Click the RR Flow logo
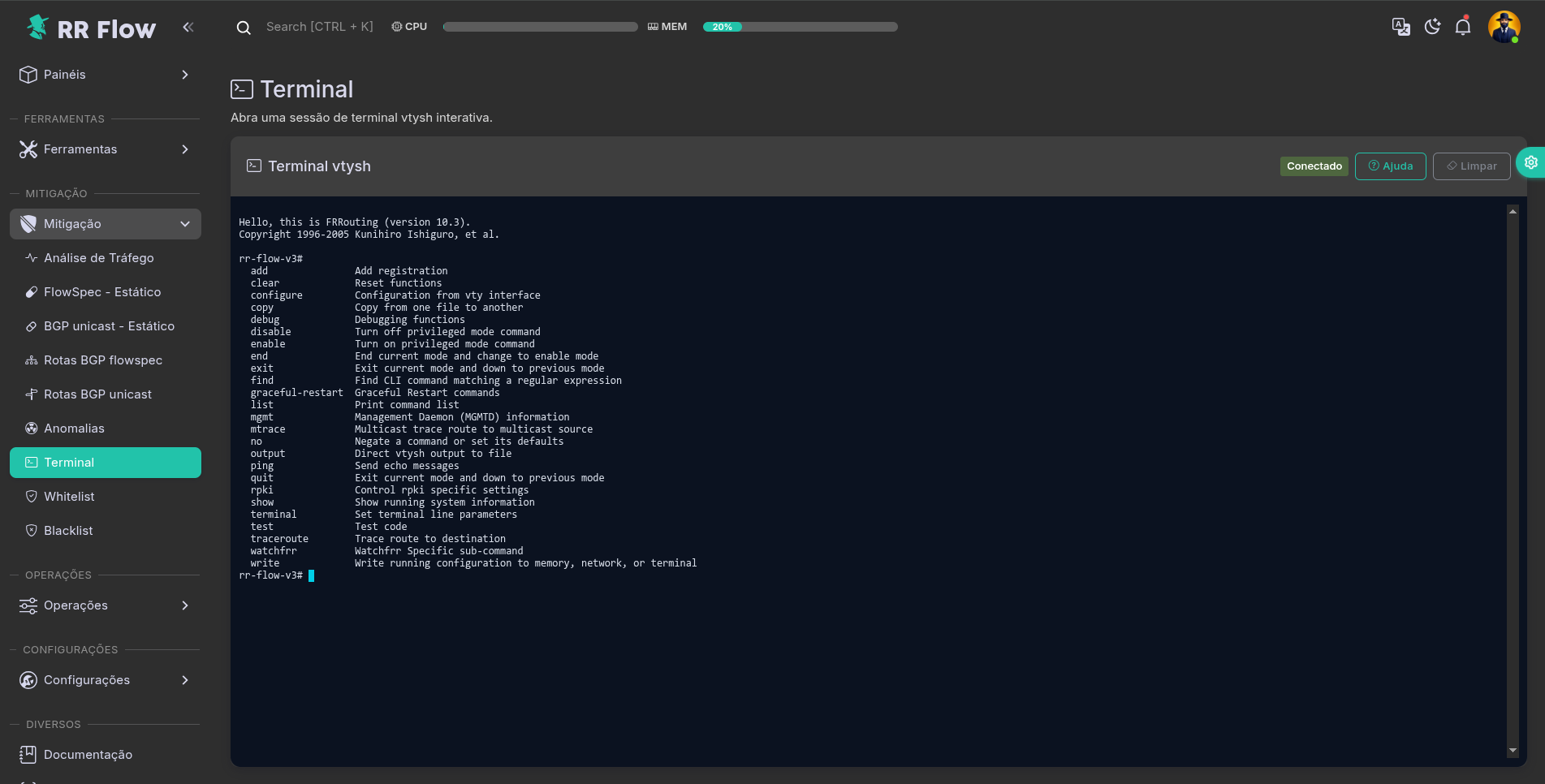 tap(91, 28)
